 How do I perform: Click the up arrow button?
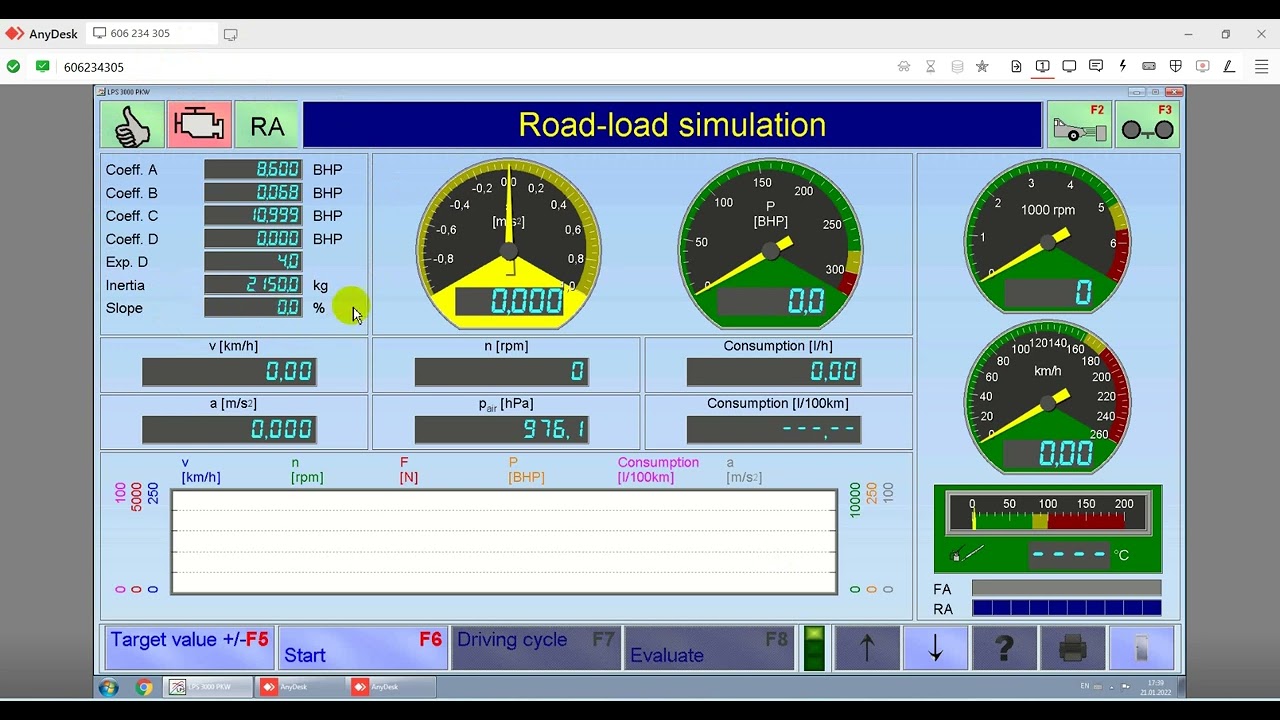click(x=867, y=648)
